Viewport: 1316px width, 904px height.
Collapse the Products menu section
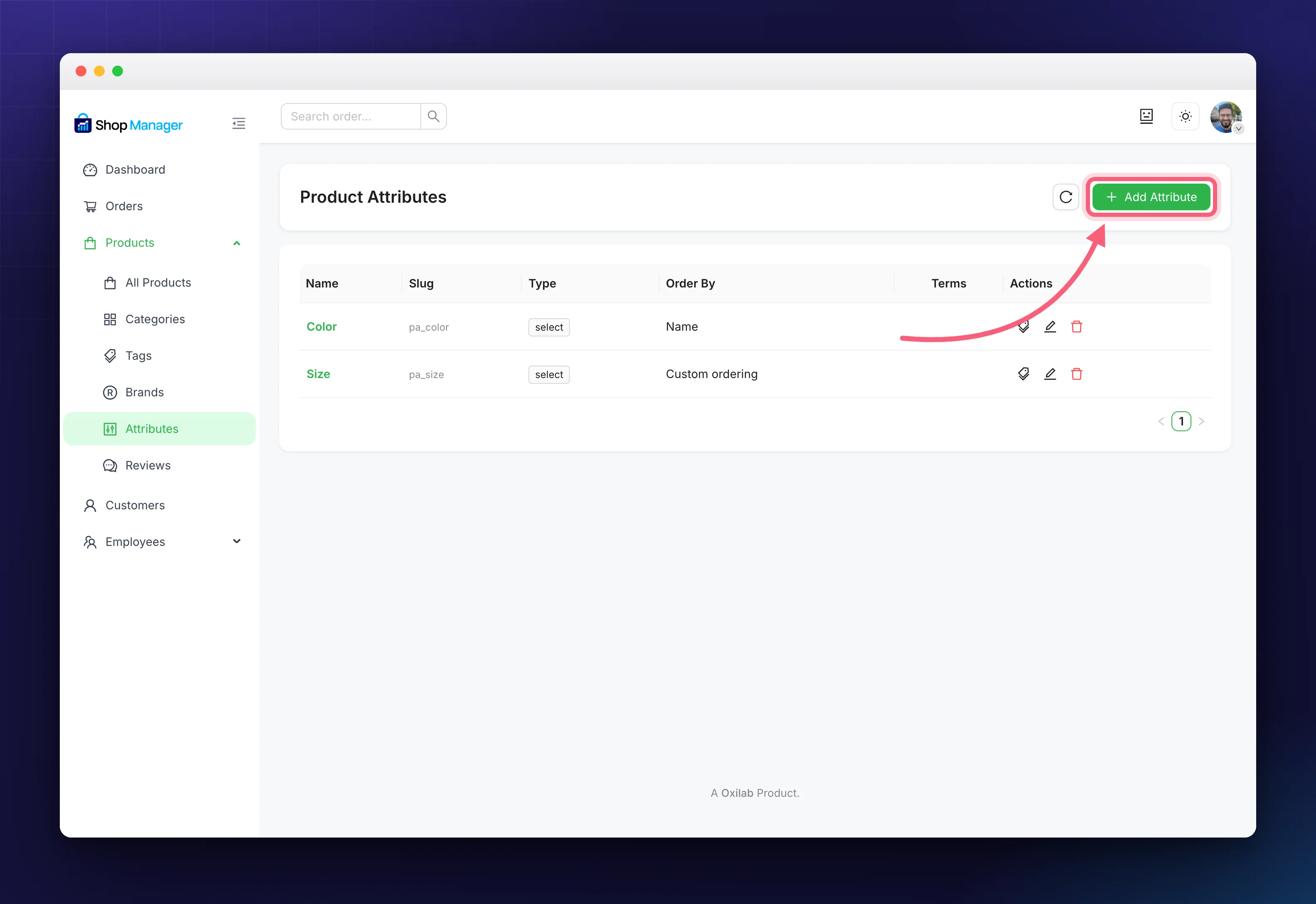tap(160, 243)
